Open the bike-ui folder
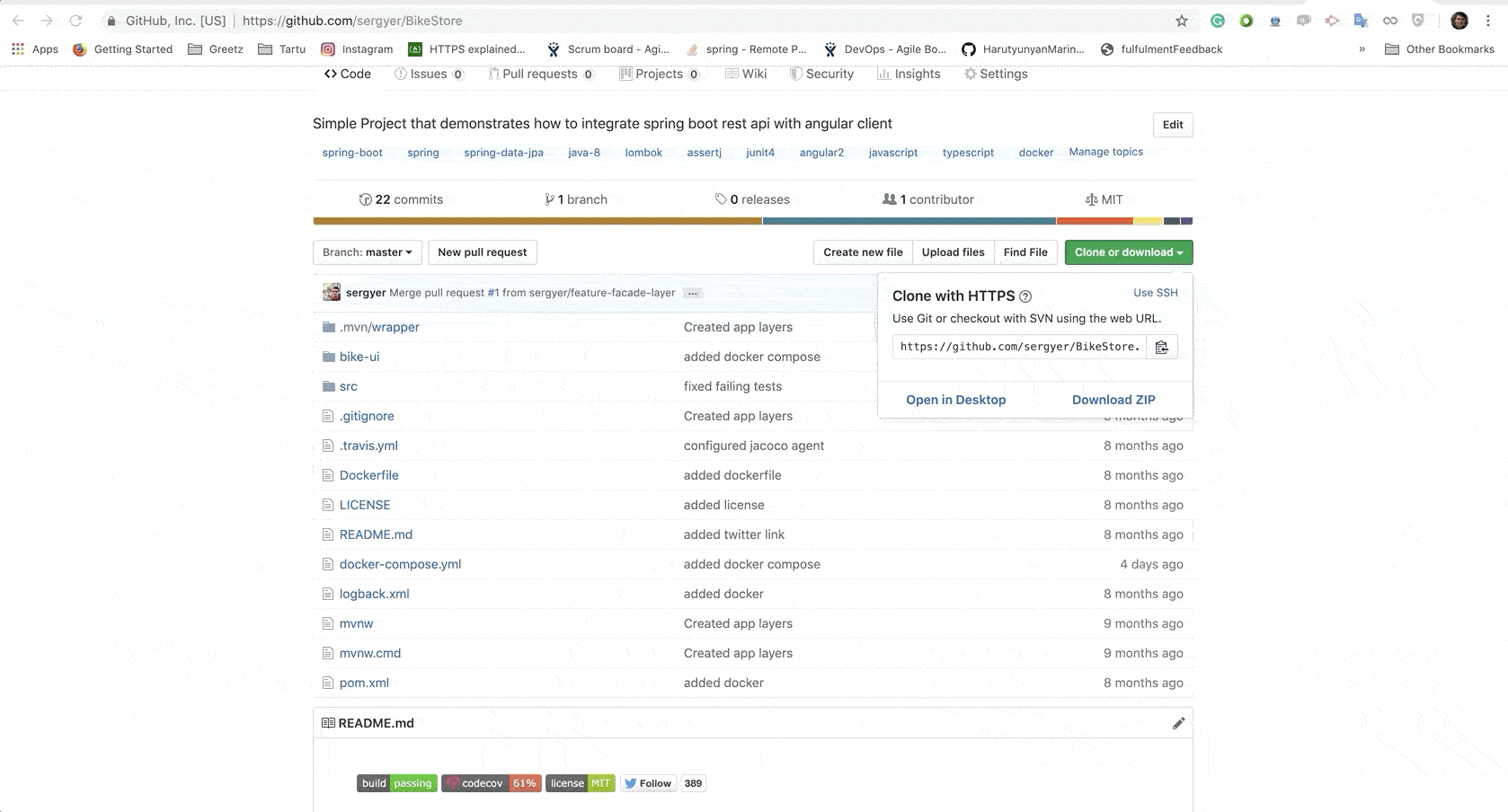This screenshot has height=812, width=1508. [x=359, y=357]
